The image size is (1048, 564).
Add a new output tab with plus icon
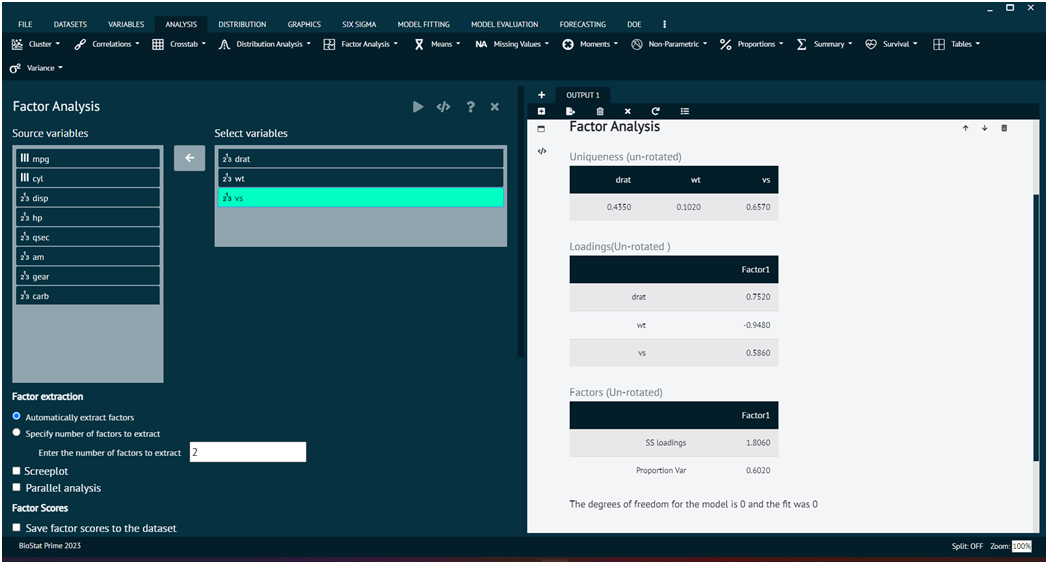pos(541,95)
